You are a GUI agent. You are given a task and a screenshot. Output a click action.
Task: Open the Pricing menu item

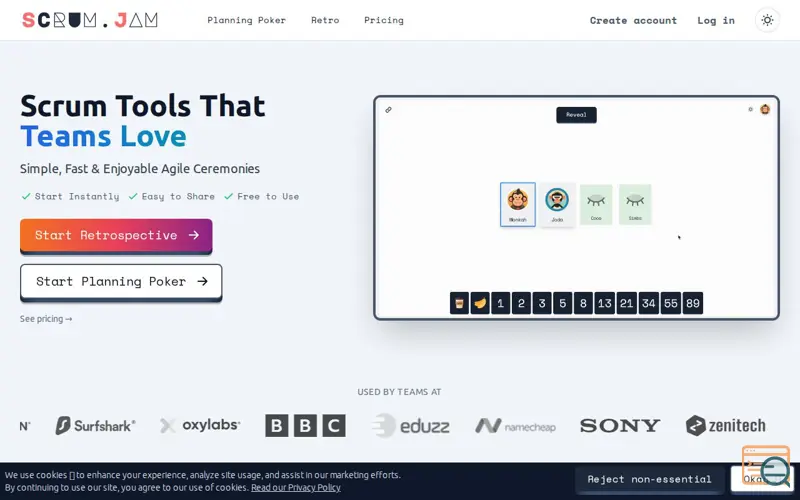pyautogui.click(x=384, y=20)
